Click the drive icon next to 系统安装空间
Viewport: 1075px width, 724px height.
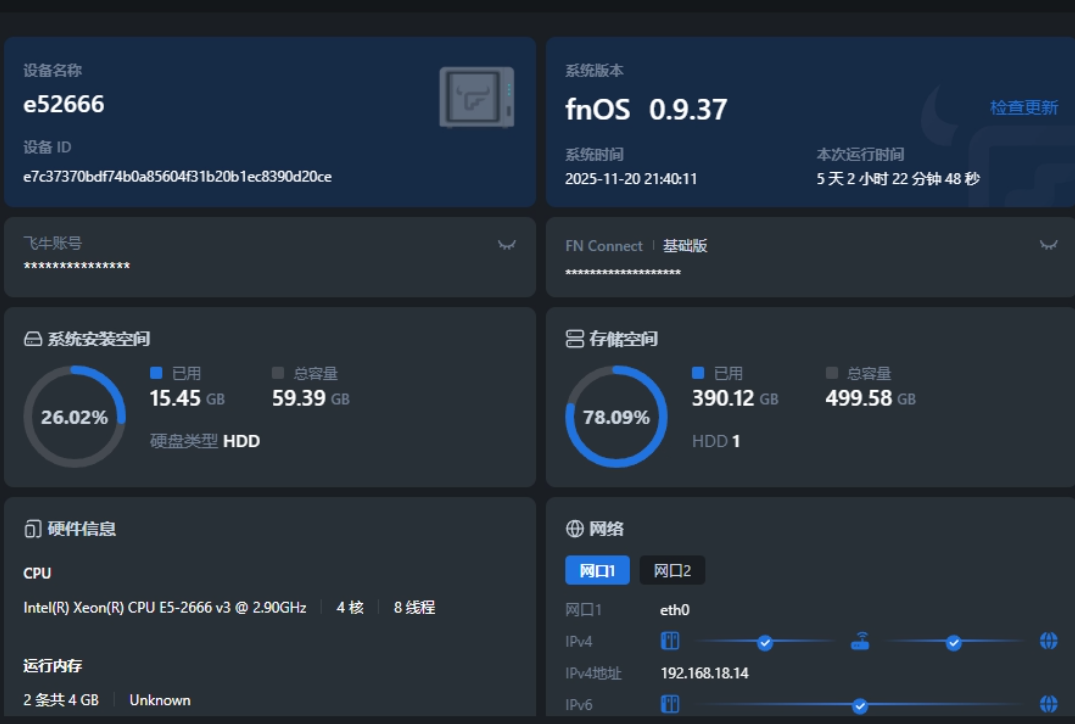tap(33, 339)
